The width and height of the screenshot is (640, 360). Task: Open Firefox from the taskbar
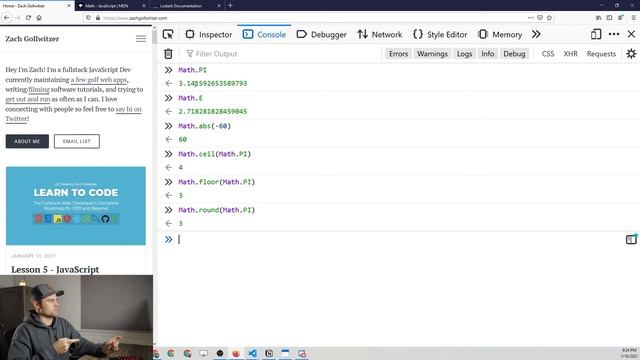point(236,353)
